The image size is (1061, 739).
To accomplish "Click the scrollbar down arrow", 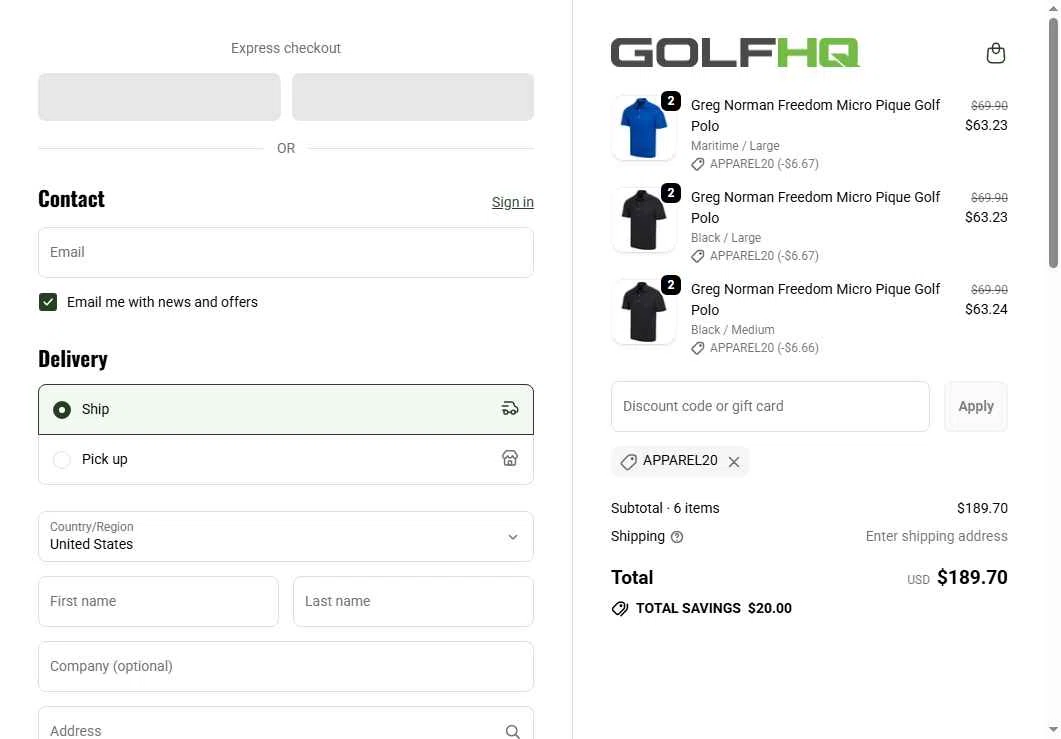I will [x=1054, y=730].
